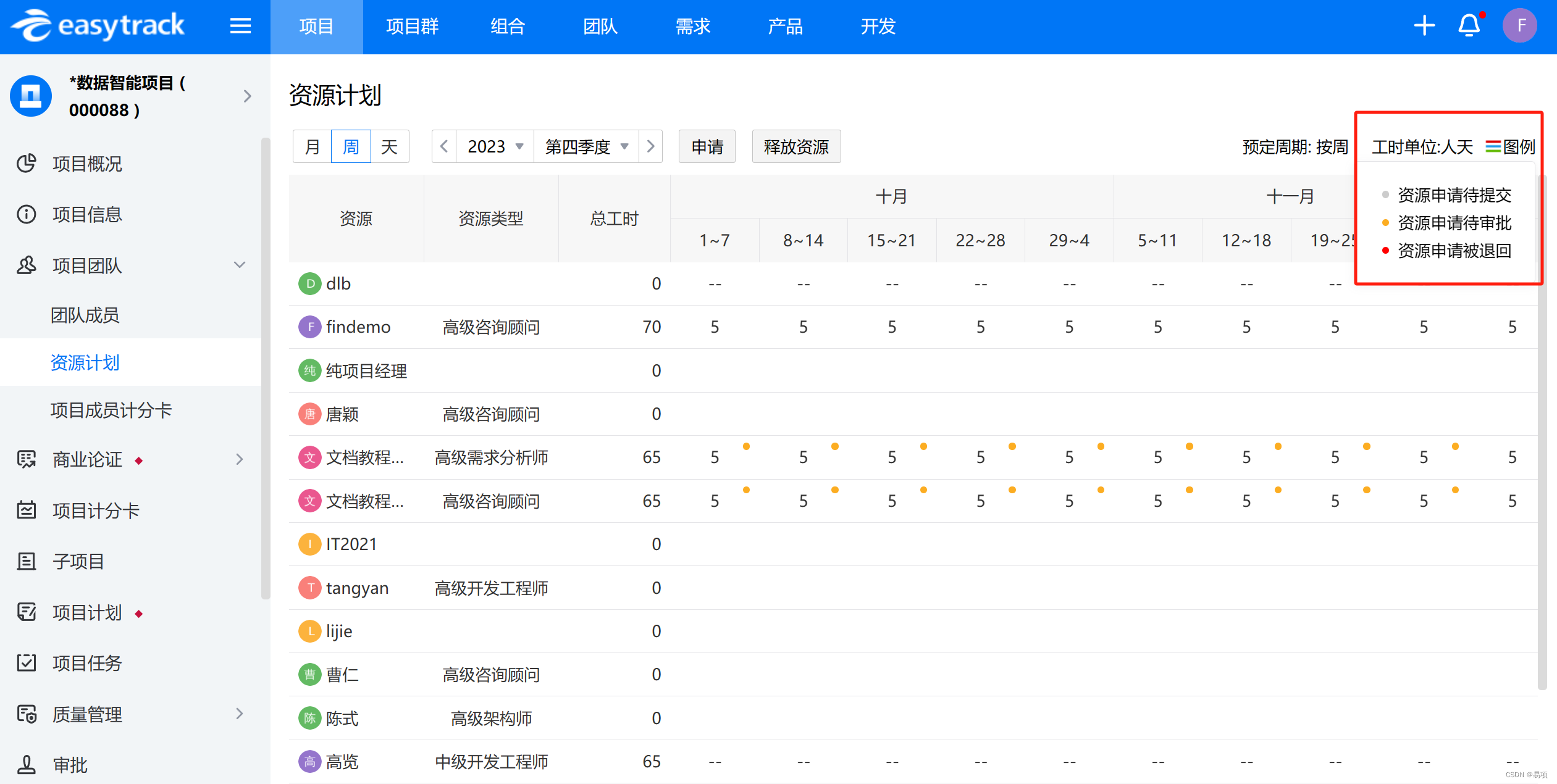Open the user avatar F menu
Image resolution: width=1557 pixels, height=784 pixels.
point(1520,25)
